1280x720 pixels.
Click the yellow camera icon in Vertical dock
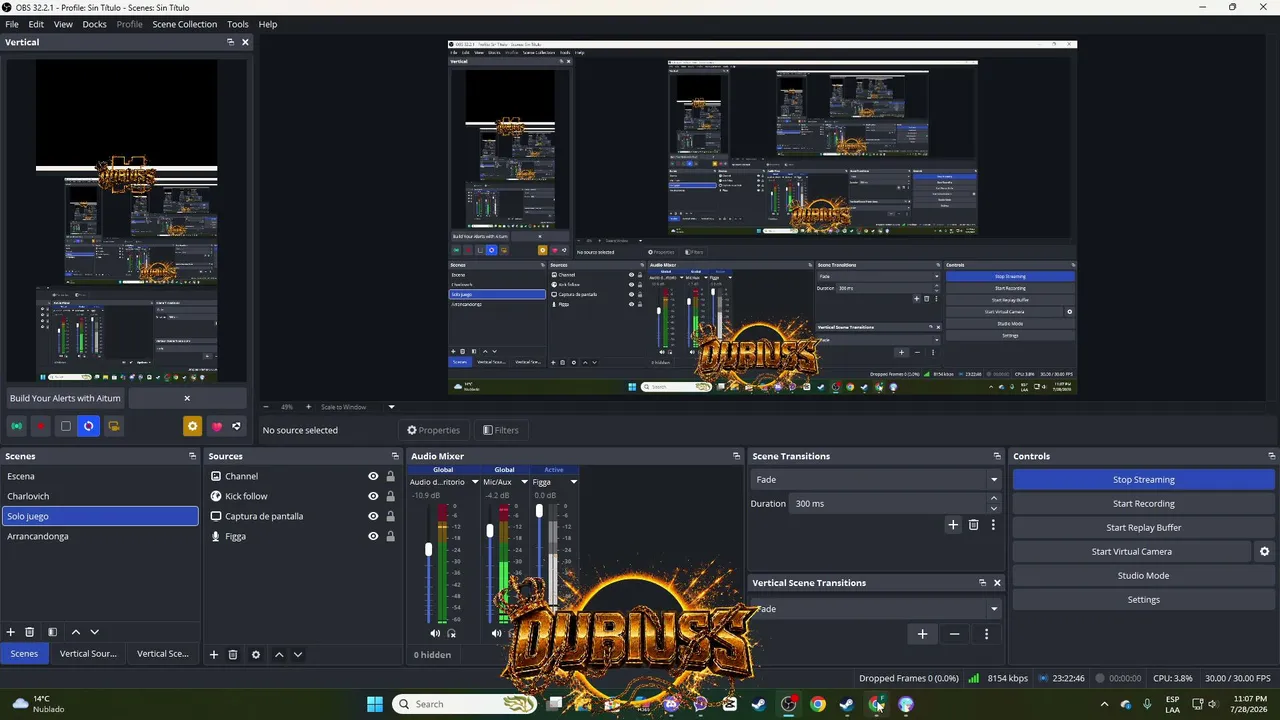[x=114, y=426]
